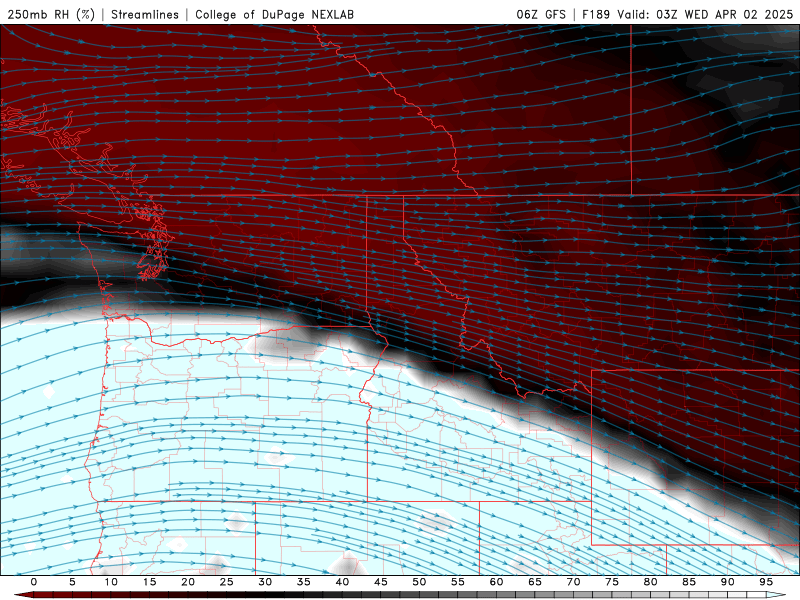Click the '40' scale label
This screenshot has width=800, height=600.
(342, 582)
